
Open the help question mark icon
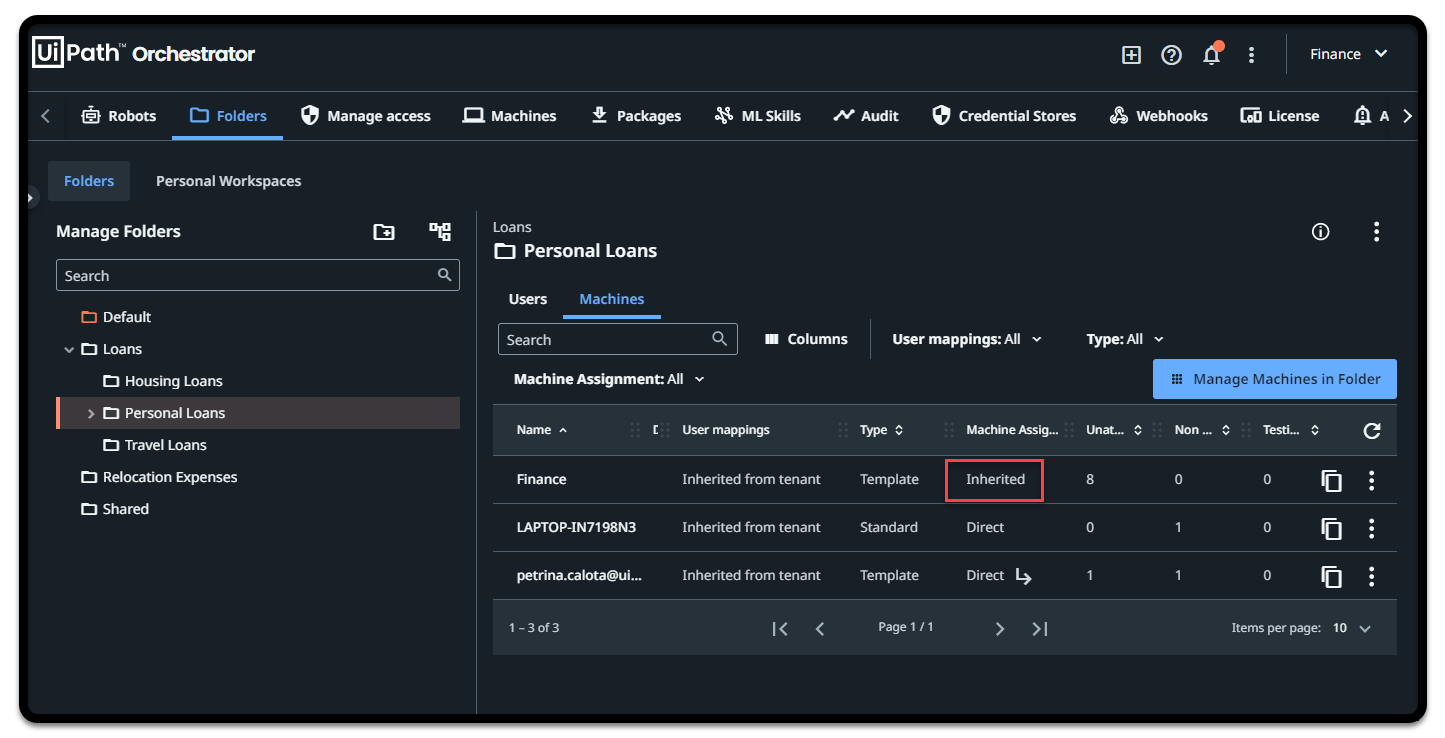[x=1171, y=55]
